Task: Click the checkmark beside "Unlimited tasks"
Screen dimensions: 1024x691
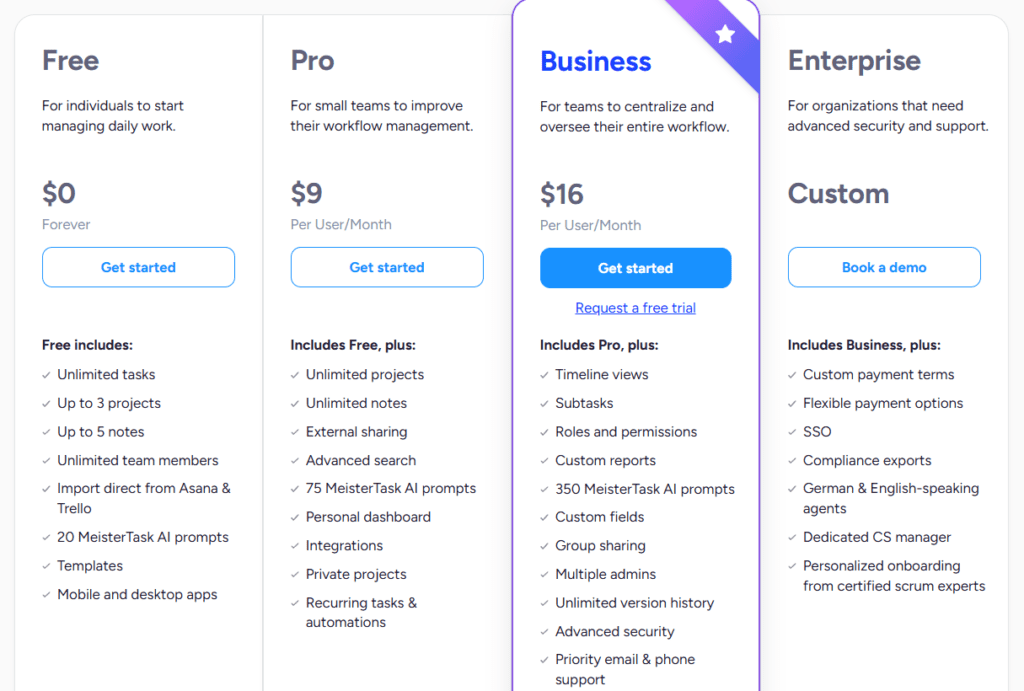Action: point(46,375)
